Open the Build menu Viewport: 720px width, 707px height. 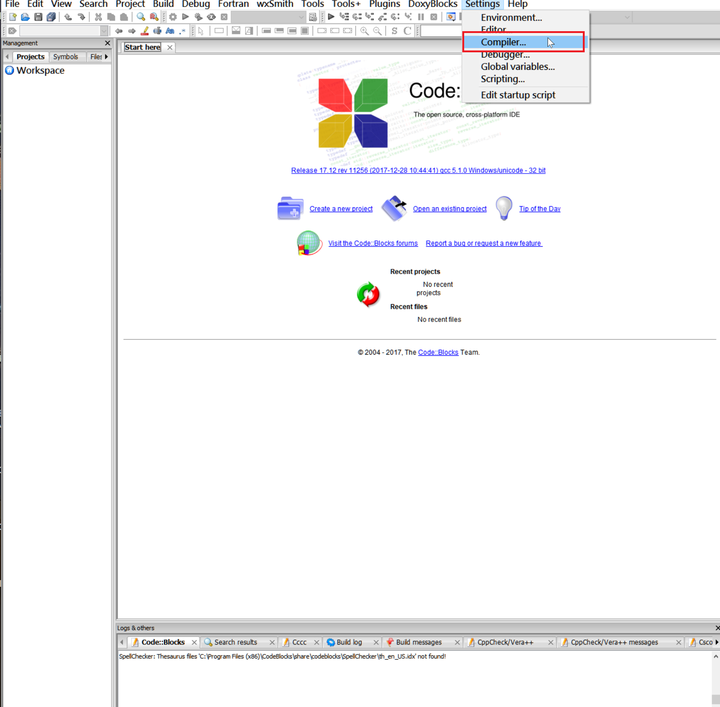[x=163, y=4]
